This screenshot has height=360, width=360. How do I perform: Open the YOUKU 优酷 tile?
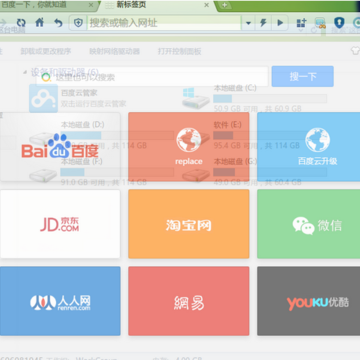pyautogui.click(x=308, y=301)
